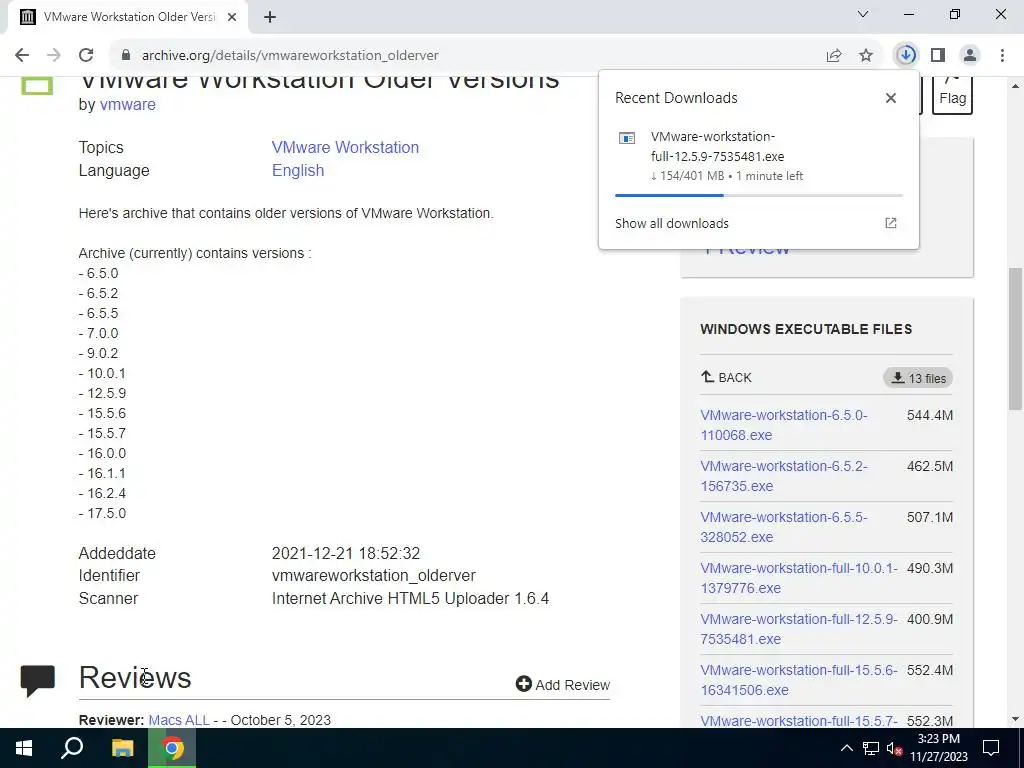
Task: Reload the archive.org page
Action: point(86,56)
